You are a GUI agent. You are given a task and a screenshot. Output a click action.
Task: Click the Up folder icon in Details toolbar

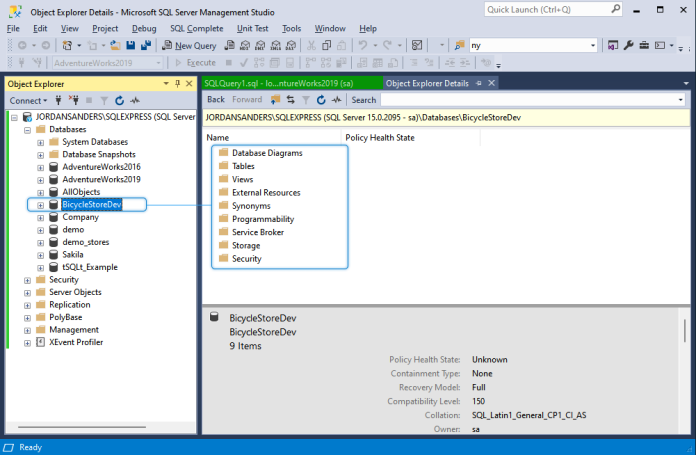[x=276, y=100]
